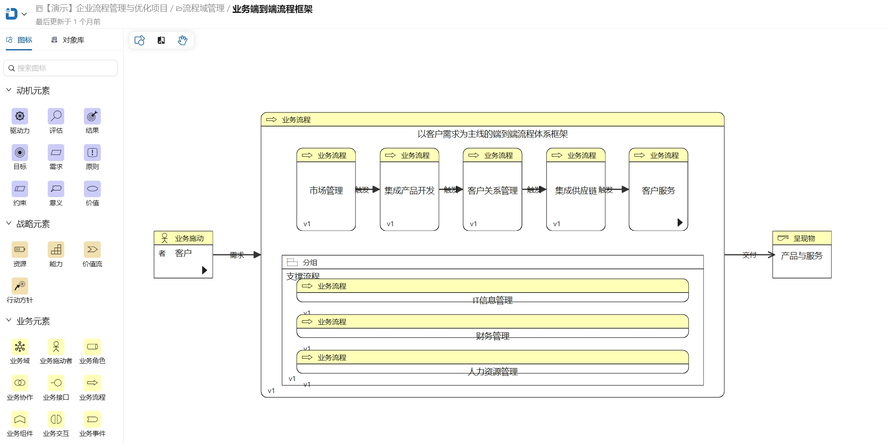Select the 业务接口 element icon

tap(56, 383)
